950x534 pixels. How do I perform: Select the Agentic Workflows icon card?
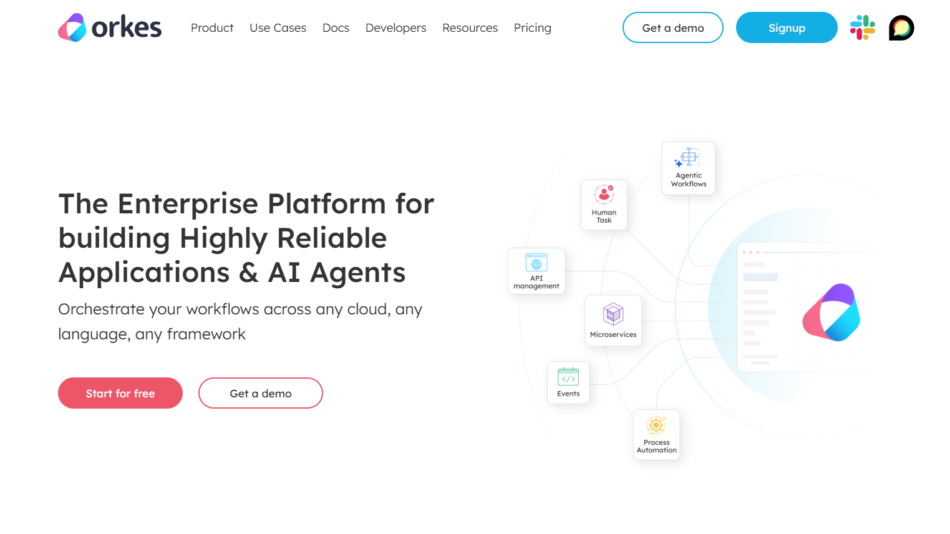click(x=688, y=168)
